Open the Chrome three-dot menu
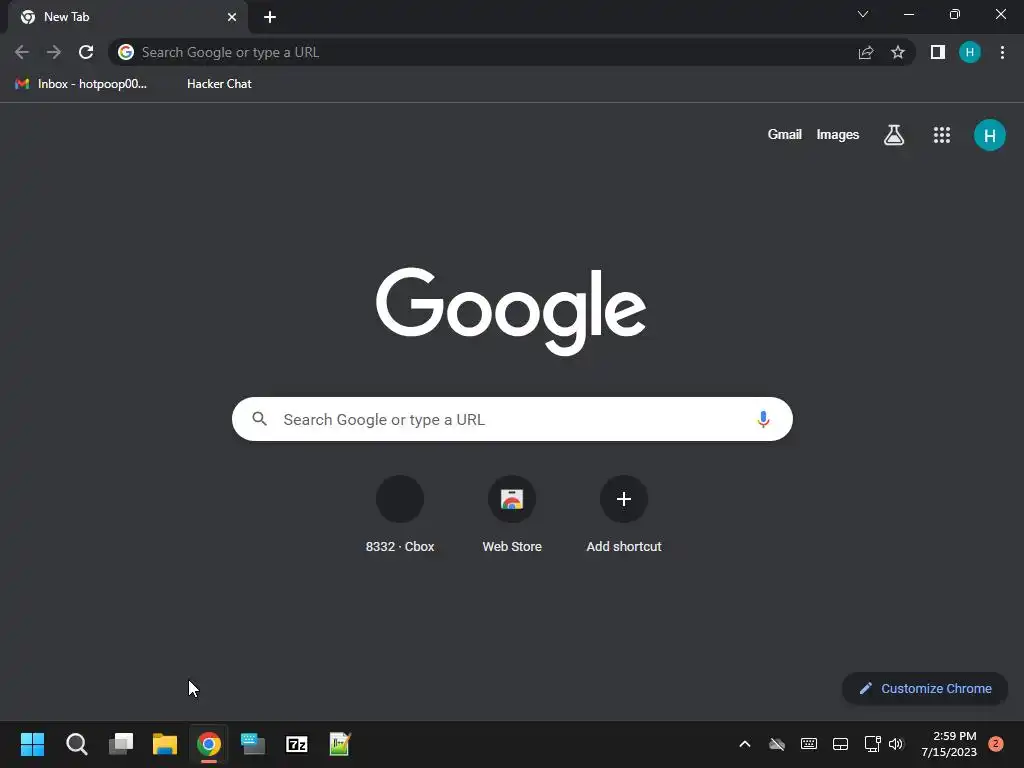1024x768 pixels. coord(1002,52)
